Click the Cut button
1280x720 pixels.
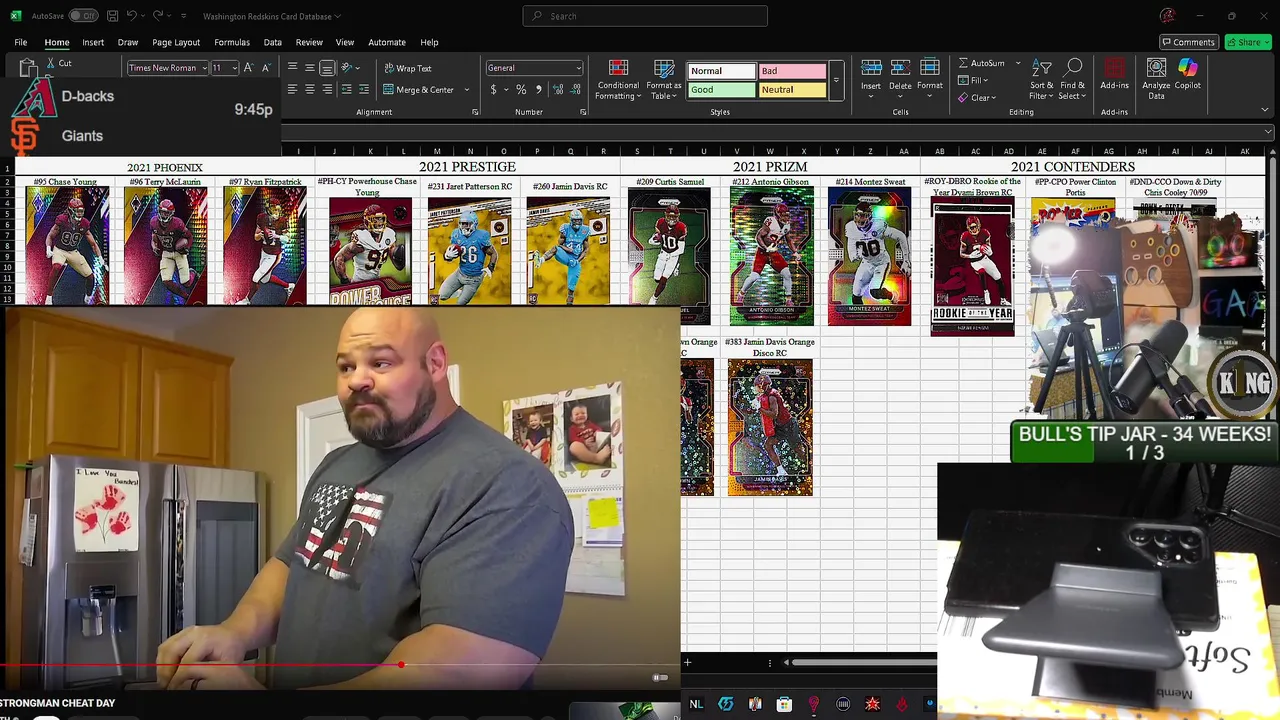pos(59,63)
